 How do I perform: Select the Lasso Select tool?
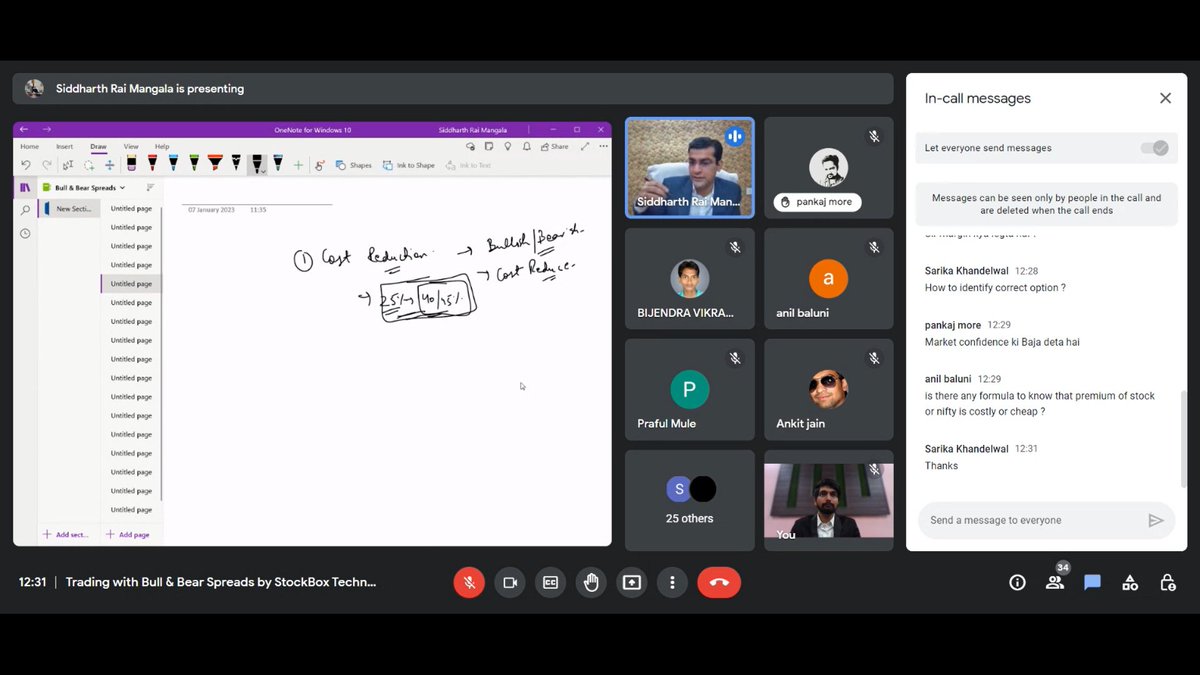[88, 165]
